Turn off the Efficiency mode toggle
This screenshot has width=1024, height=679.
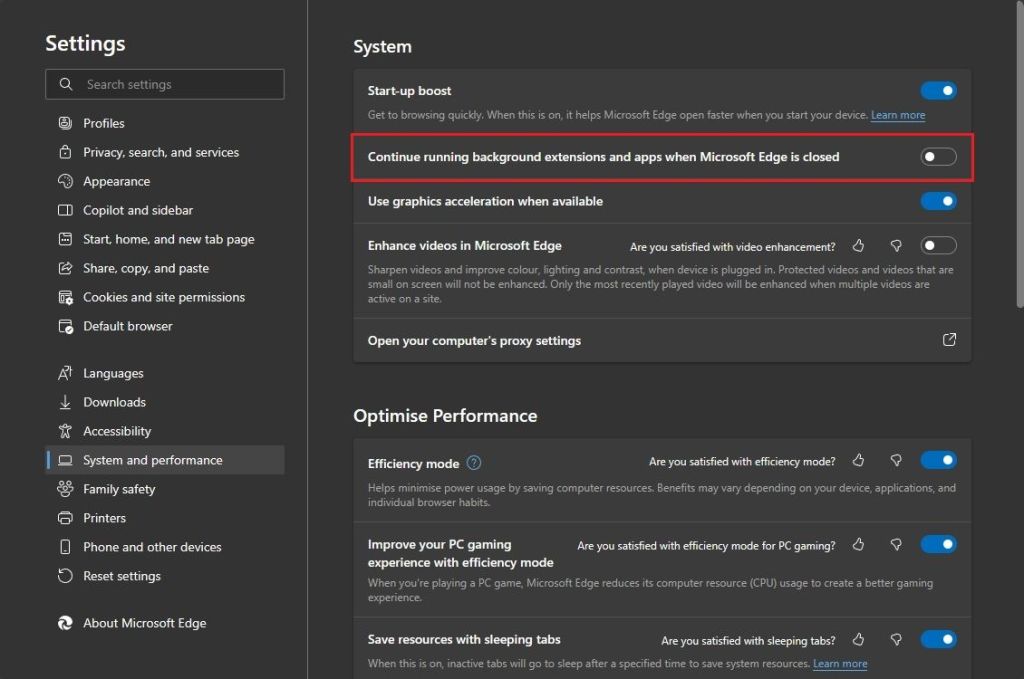938,461
